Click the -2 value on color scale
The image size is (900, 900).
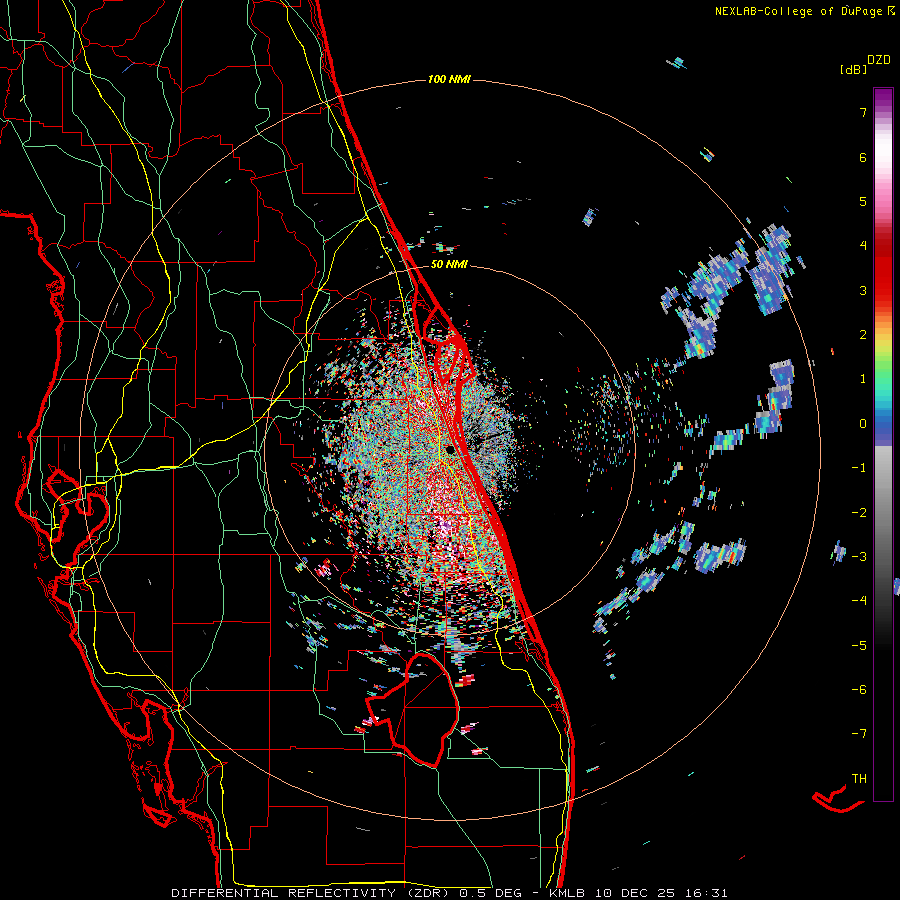pyautogui.click(x=859, y=513)
